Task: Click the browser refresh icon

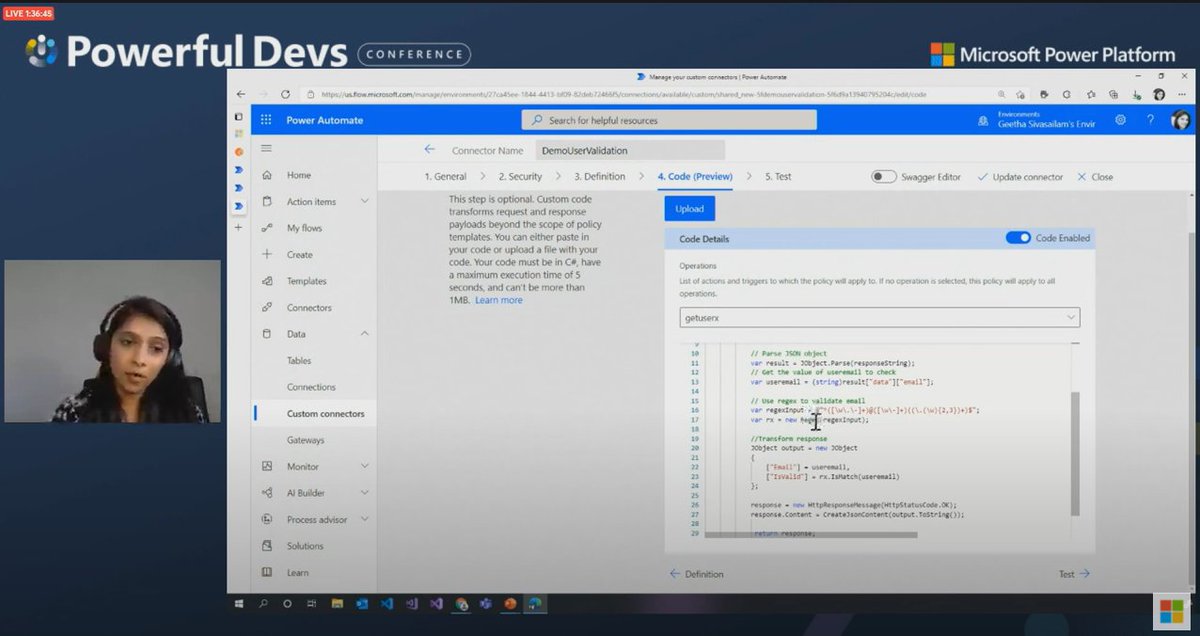Action: click(286, 94)
